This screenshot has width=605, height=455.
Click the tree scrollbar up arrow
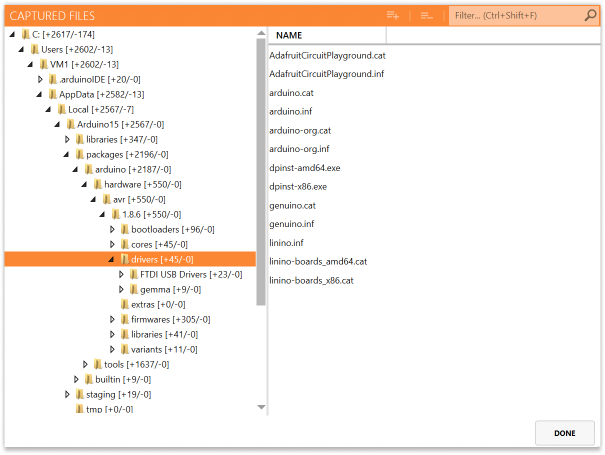pos(261,33)
